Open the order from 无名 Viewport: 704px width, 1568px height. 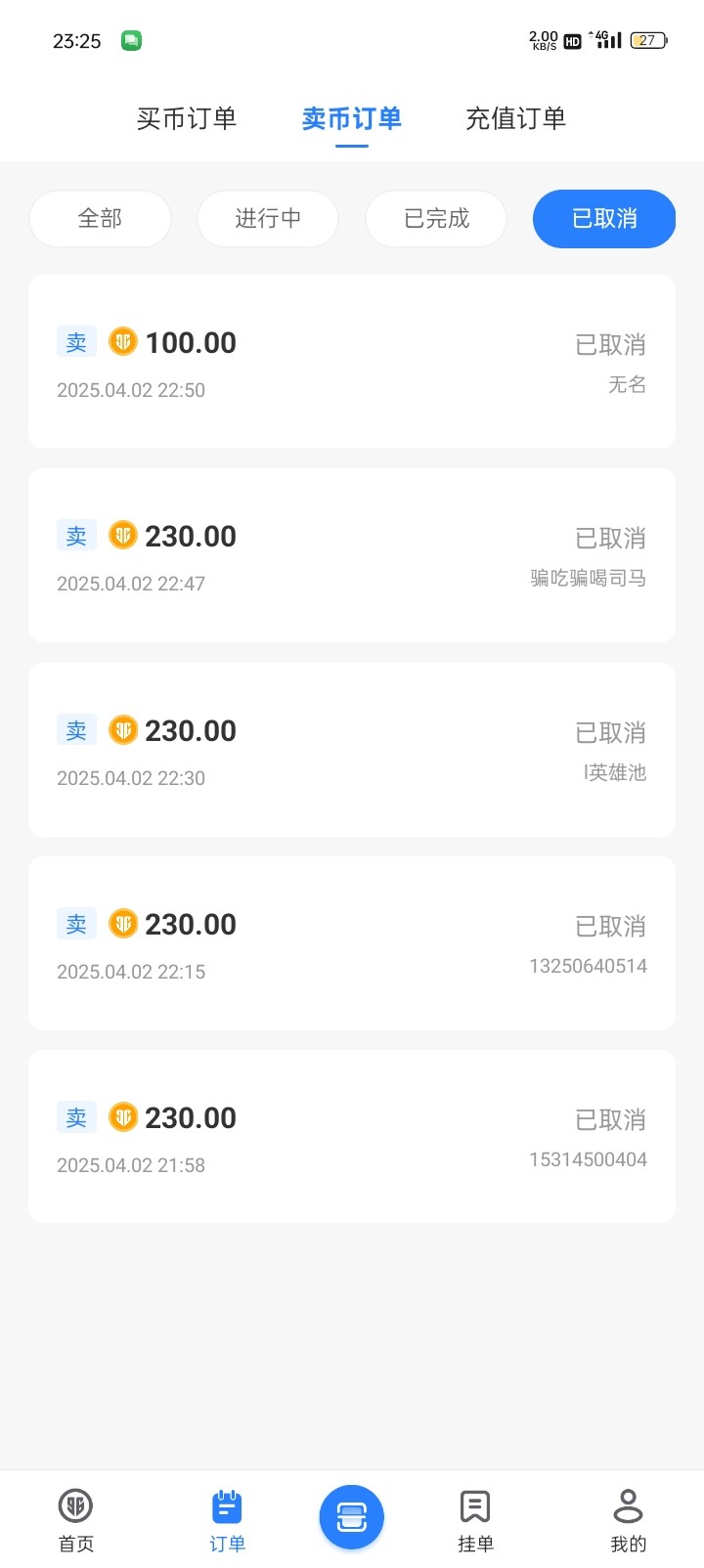(352, 362)
